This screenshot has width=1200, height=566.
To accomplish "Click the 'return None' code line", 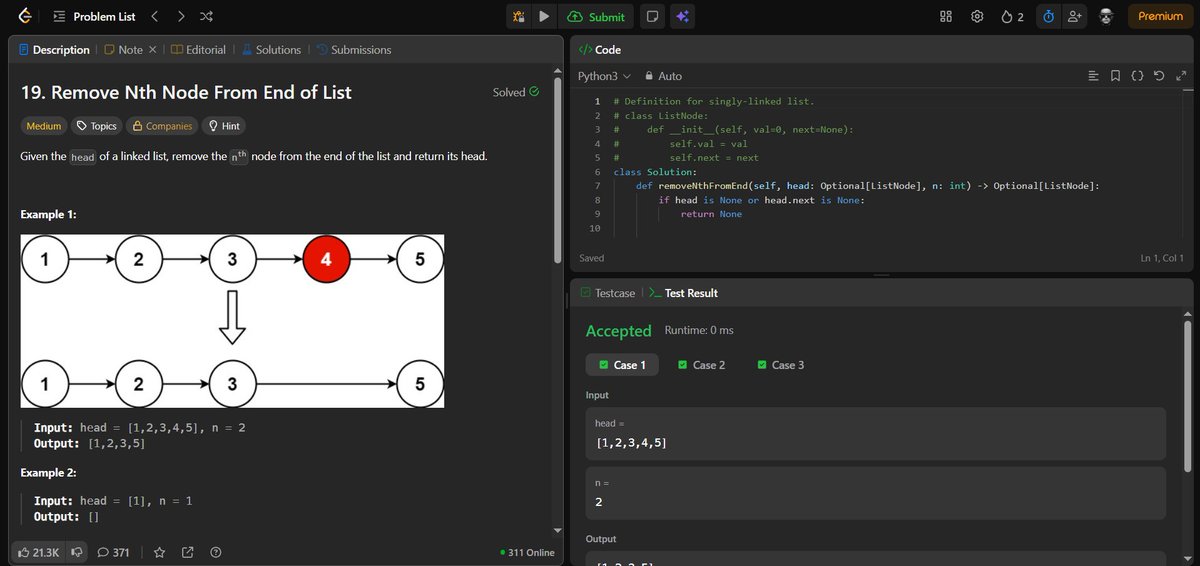I will tap(711, 214).
